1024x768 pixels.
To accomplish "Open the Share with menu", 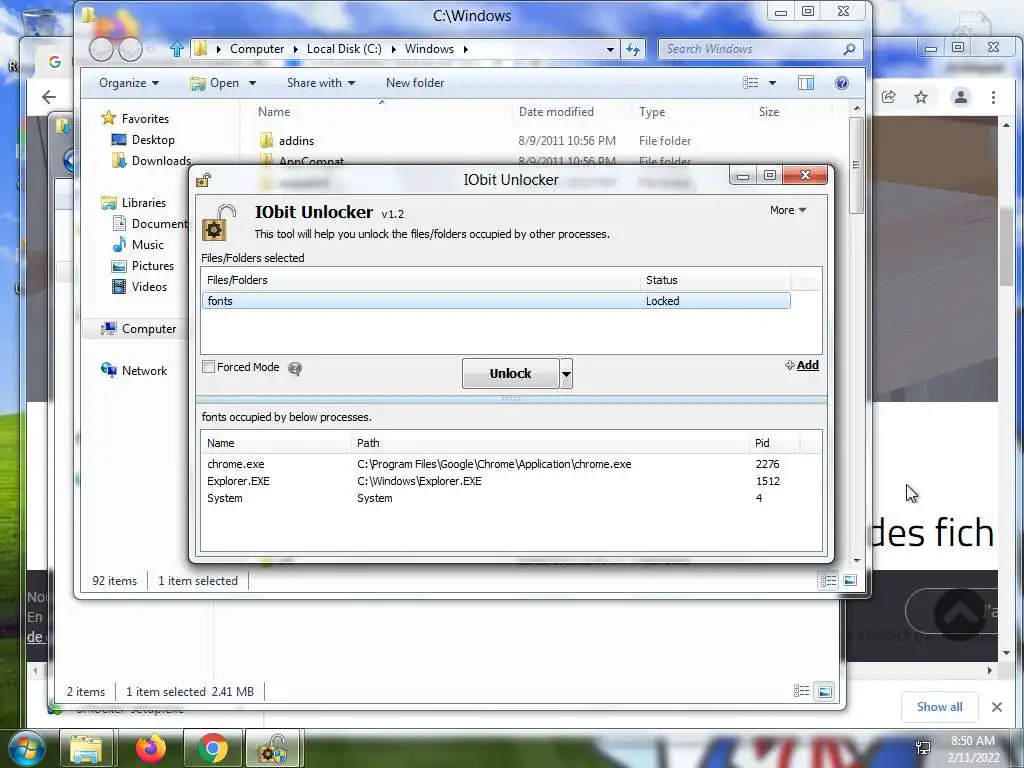I will click(x=321, y=83).
